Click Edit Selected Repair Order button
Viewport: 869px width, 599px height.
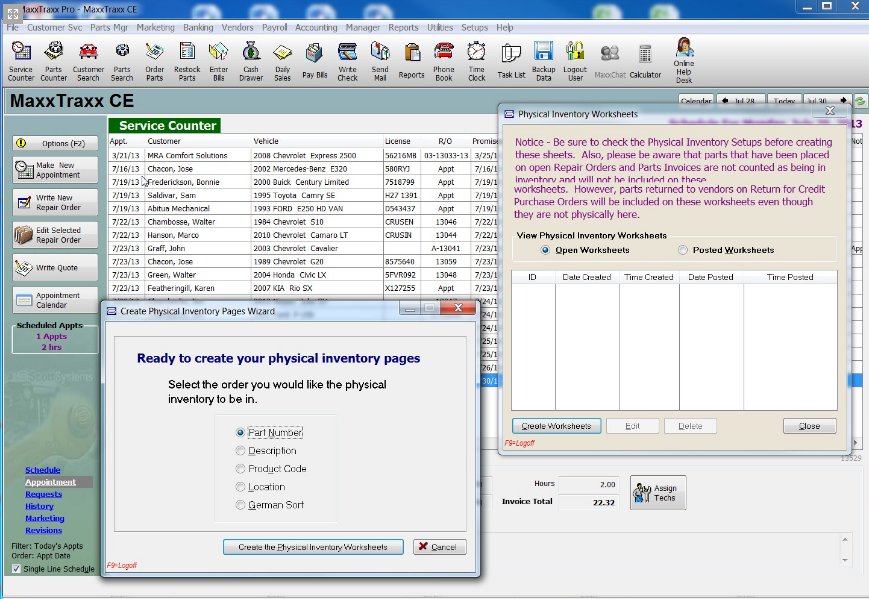55,235
